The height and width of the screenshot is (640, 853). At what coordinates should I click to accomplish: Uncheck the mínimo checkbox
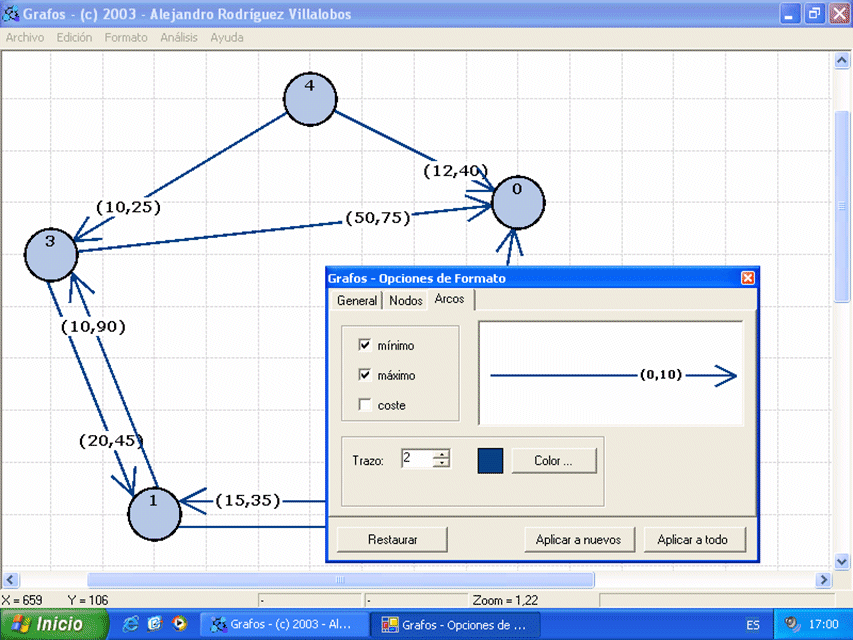coord(365,346)
